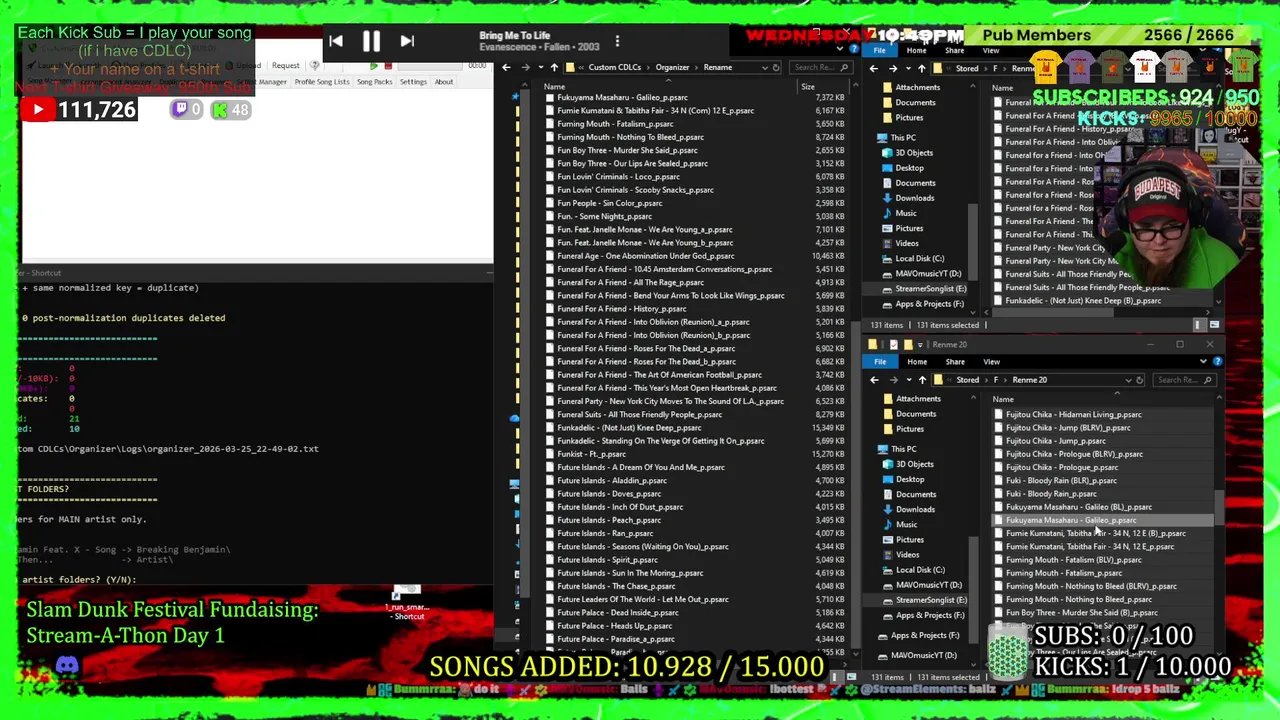Screen dimensions: 1280x720
Task: Sort by Name column in Renme 20 window
Action: [x=1003, y=400]
